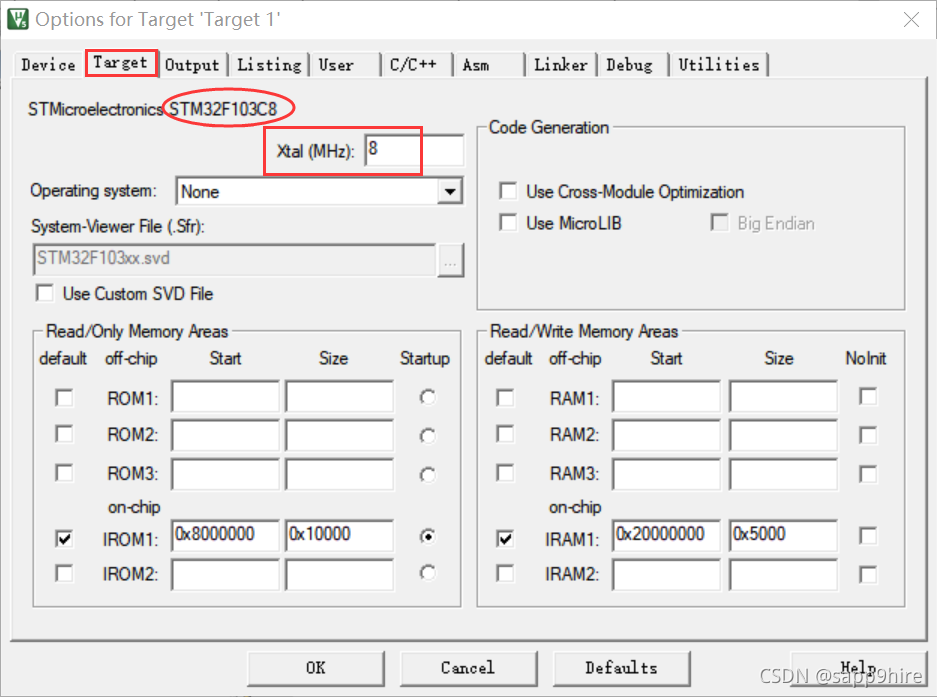The height and width of the screenshot is (697, 937).
Task: Switch to the Device tab
Action: tap(48, 65)
